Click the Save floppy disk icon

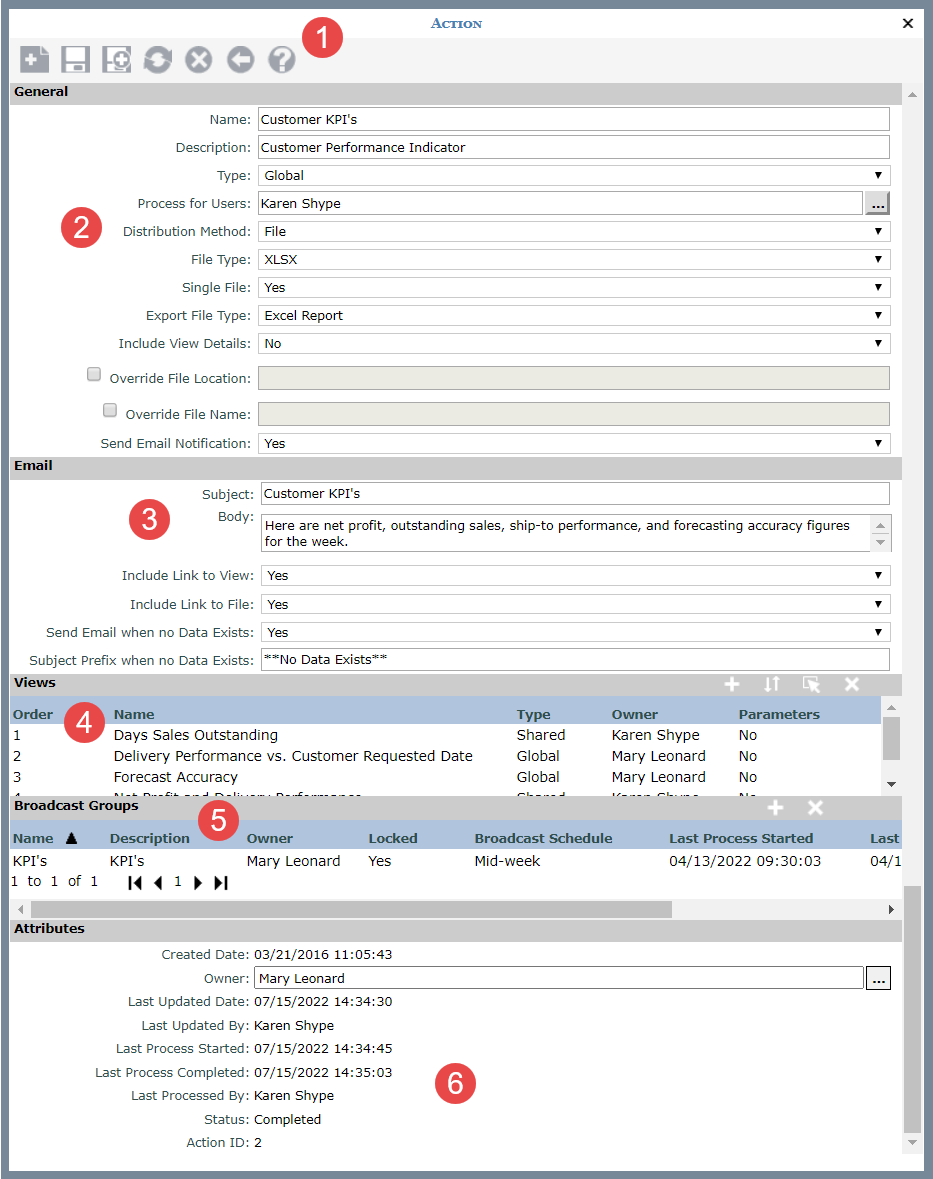[x=75, y=59]
